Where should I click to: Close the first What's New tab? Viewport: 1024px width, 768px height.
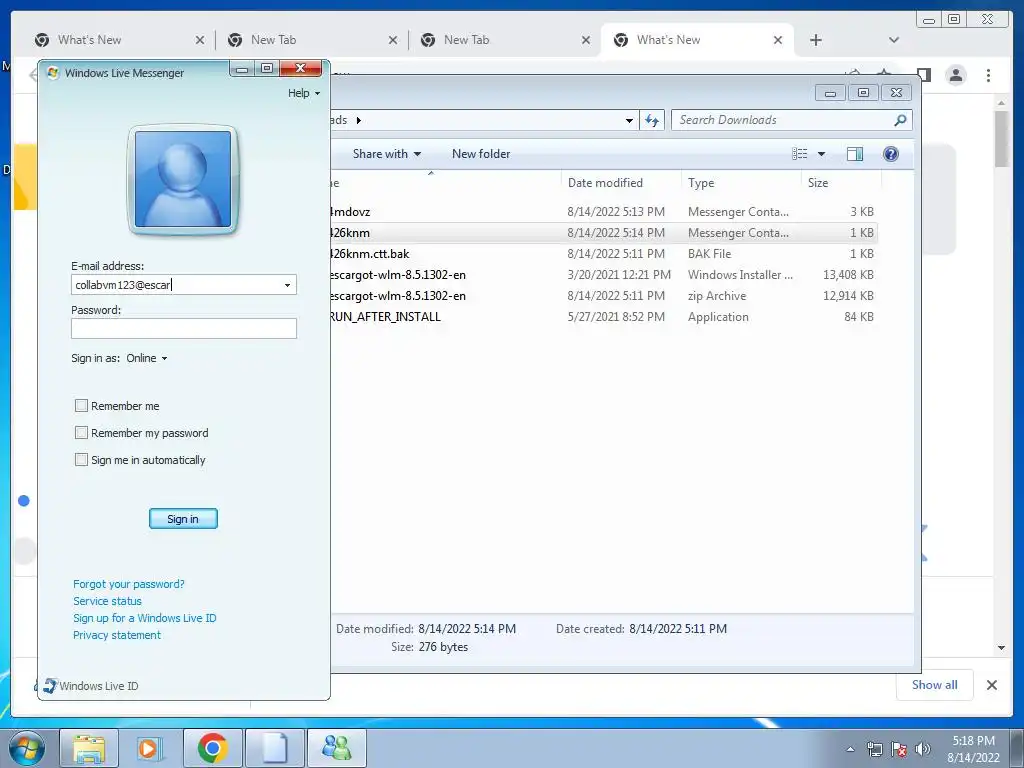click(x=200, y=40)
